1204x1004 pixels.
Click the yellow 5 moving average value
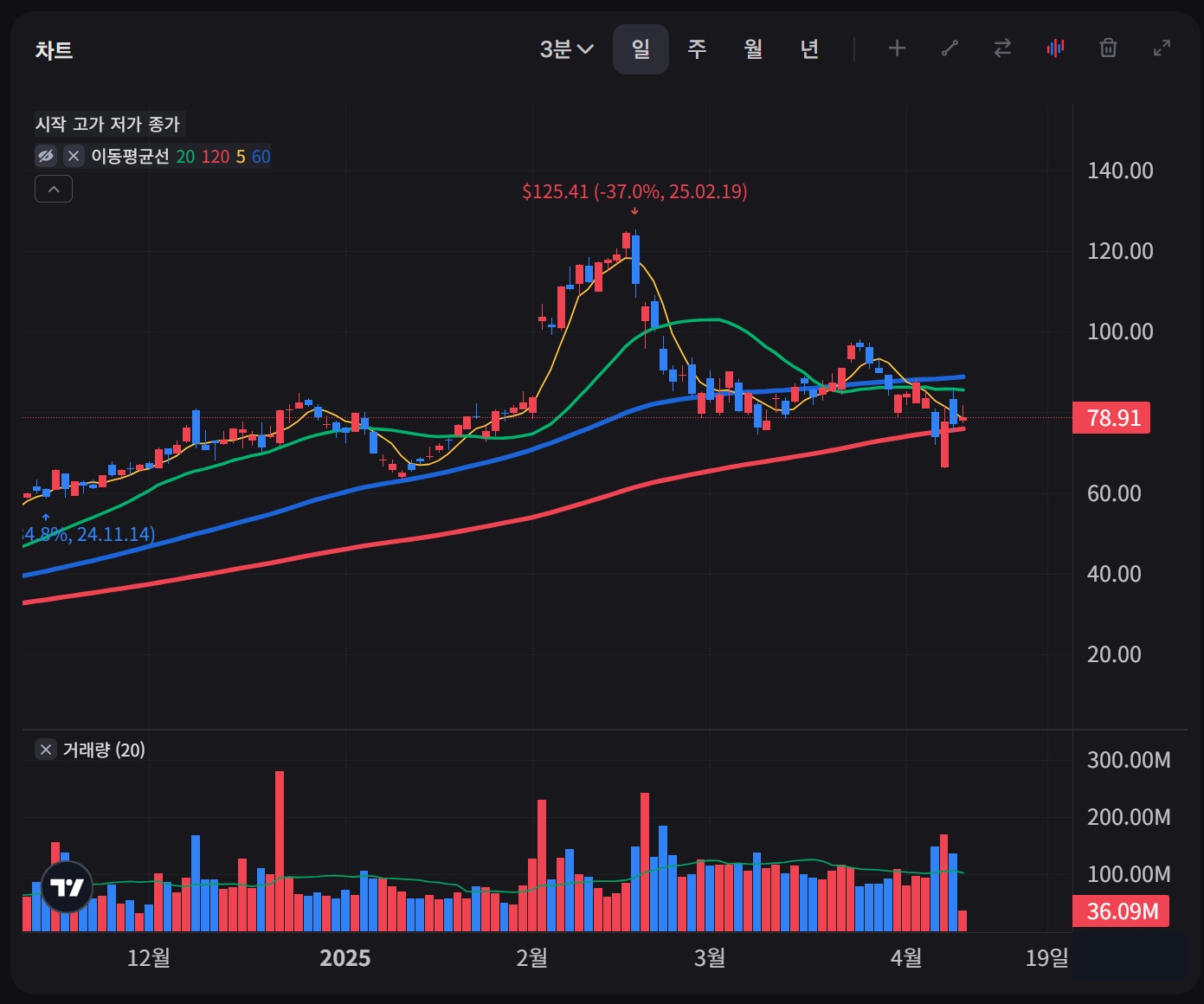point(241,157)
